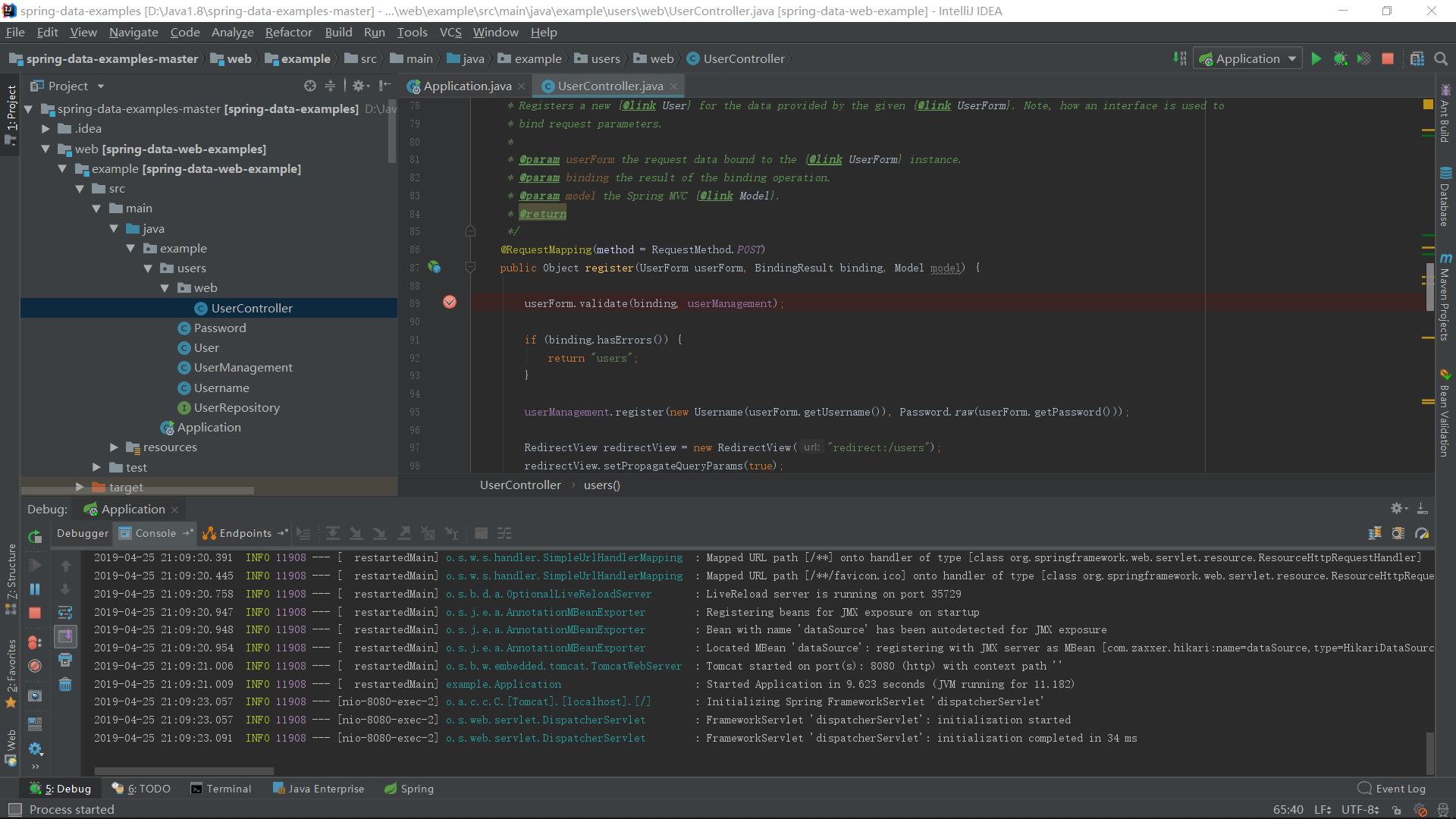Screen dimensions: 1456x819
Task: Open the Refactor menu
Action: pos(288,32)
